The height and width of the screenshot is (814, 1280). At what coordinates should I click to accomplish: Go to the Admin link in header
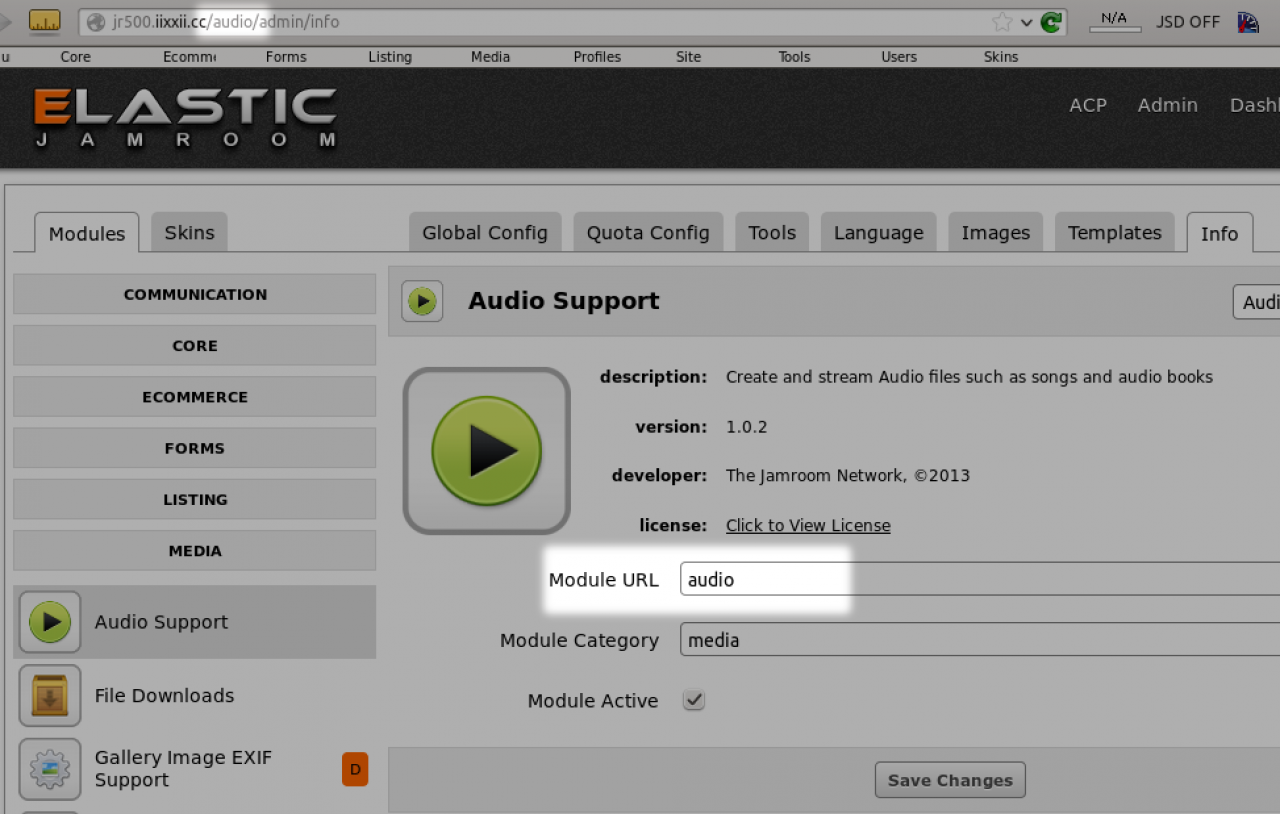pos(1167,105)
